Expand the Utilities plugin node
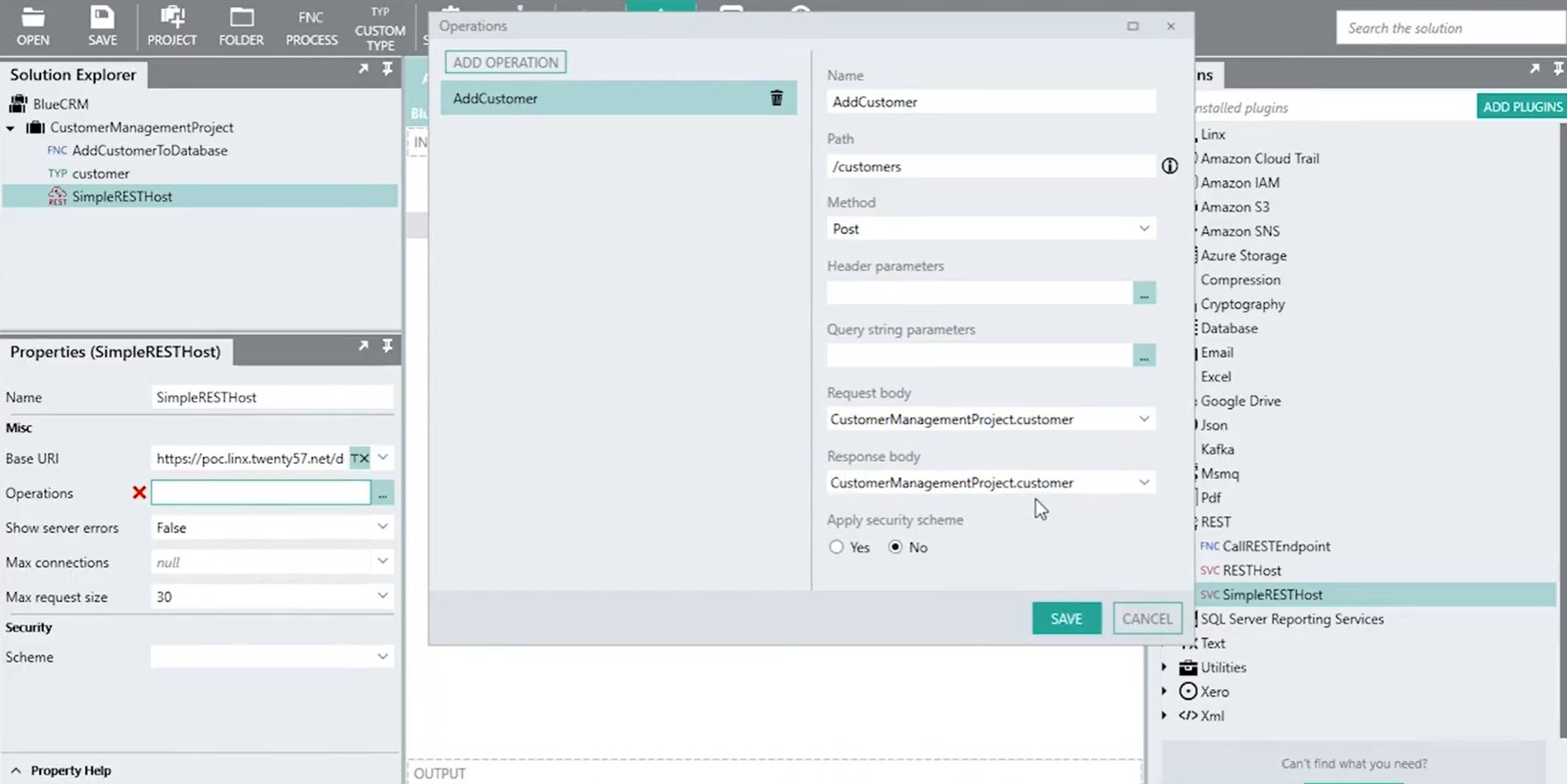 click(1165, 667)
